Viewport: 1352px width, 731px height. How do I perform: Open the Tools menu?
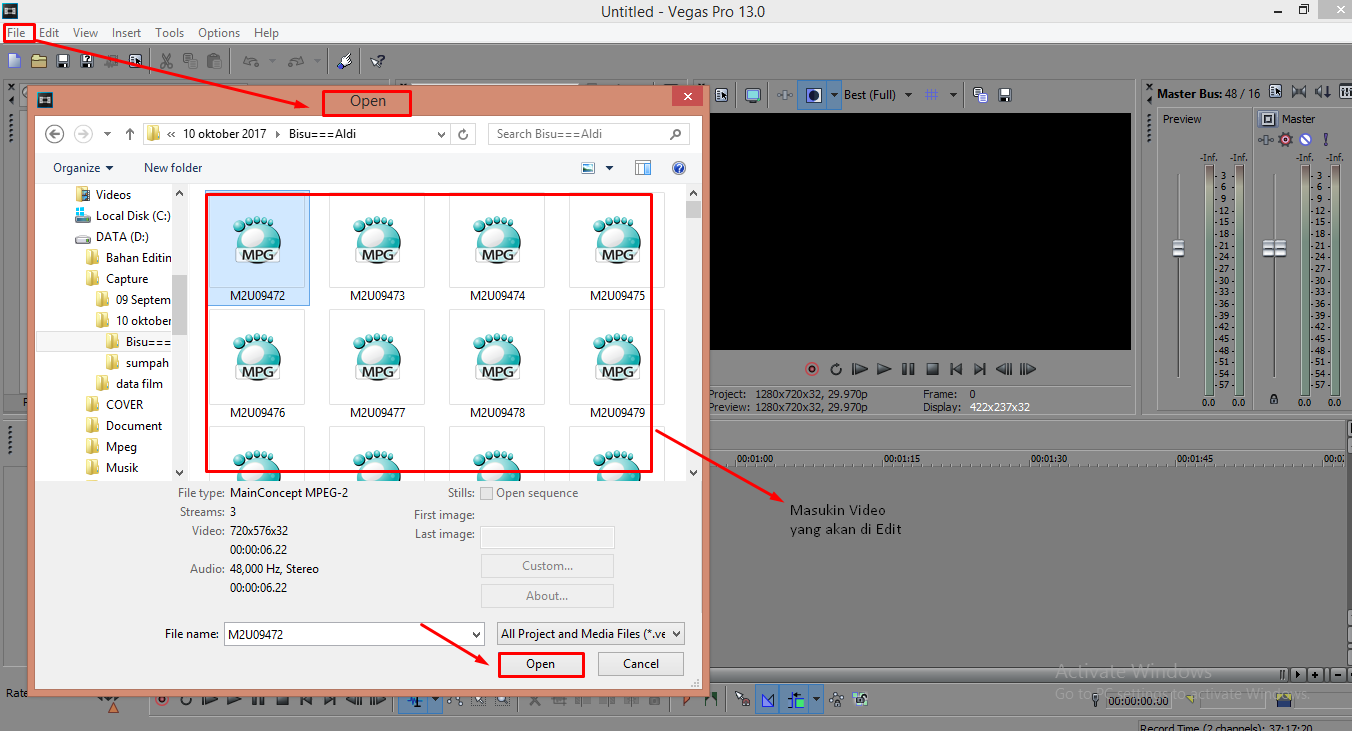tap(169, 32)
